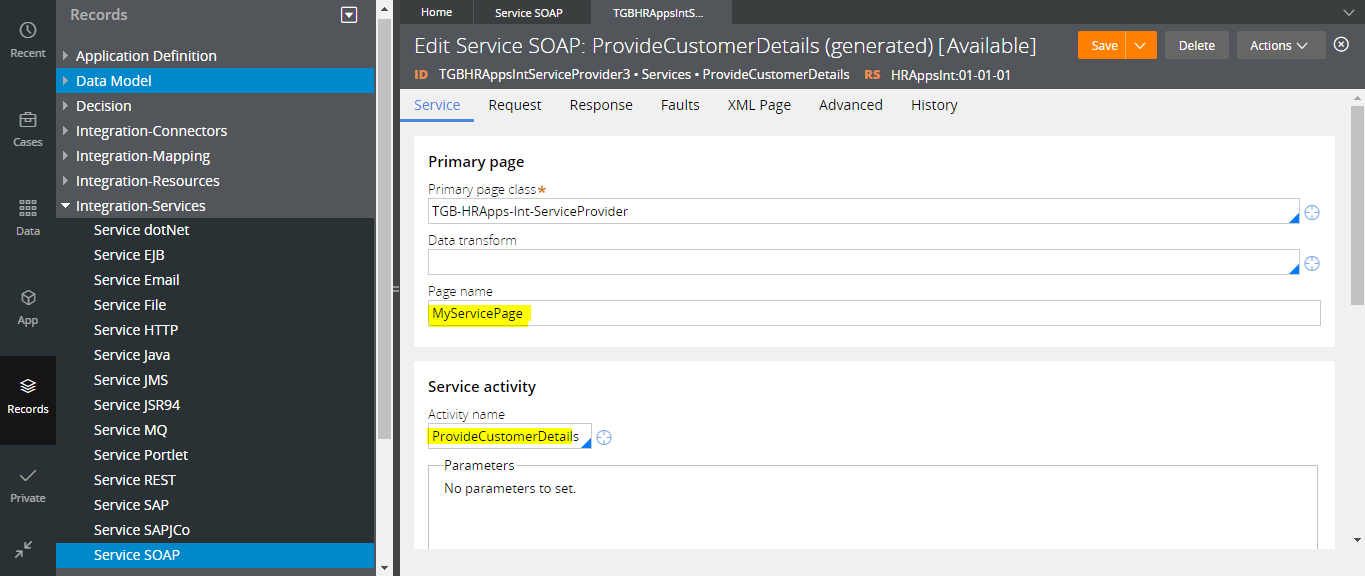Click the Records panel collapse icon
This screenshot has height=576, width=1365.
(x=348, y=15)
